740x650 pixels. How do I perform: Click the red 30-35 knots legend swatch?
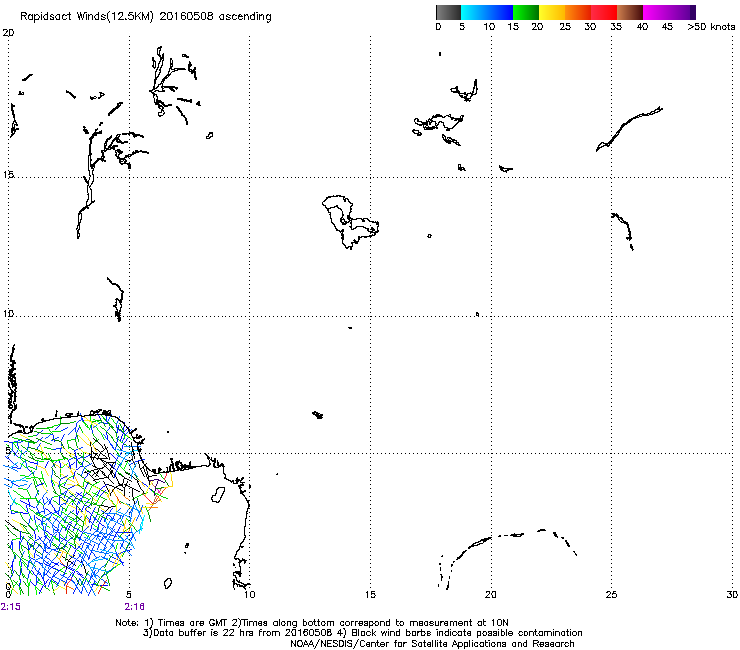(x=604, y=12)
